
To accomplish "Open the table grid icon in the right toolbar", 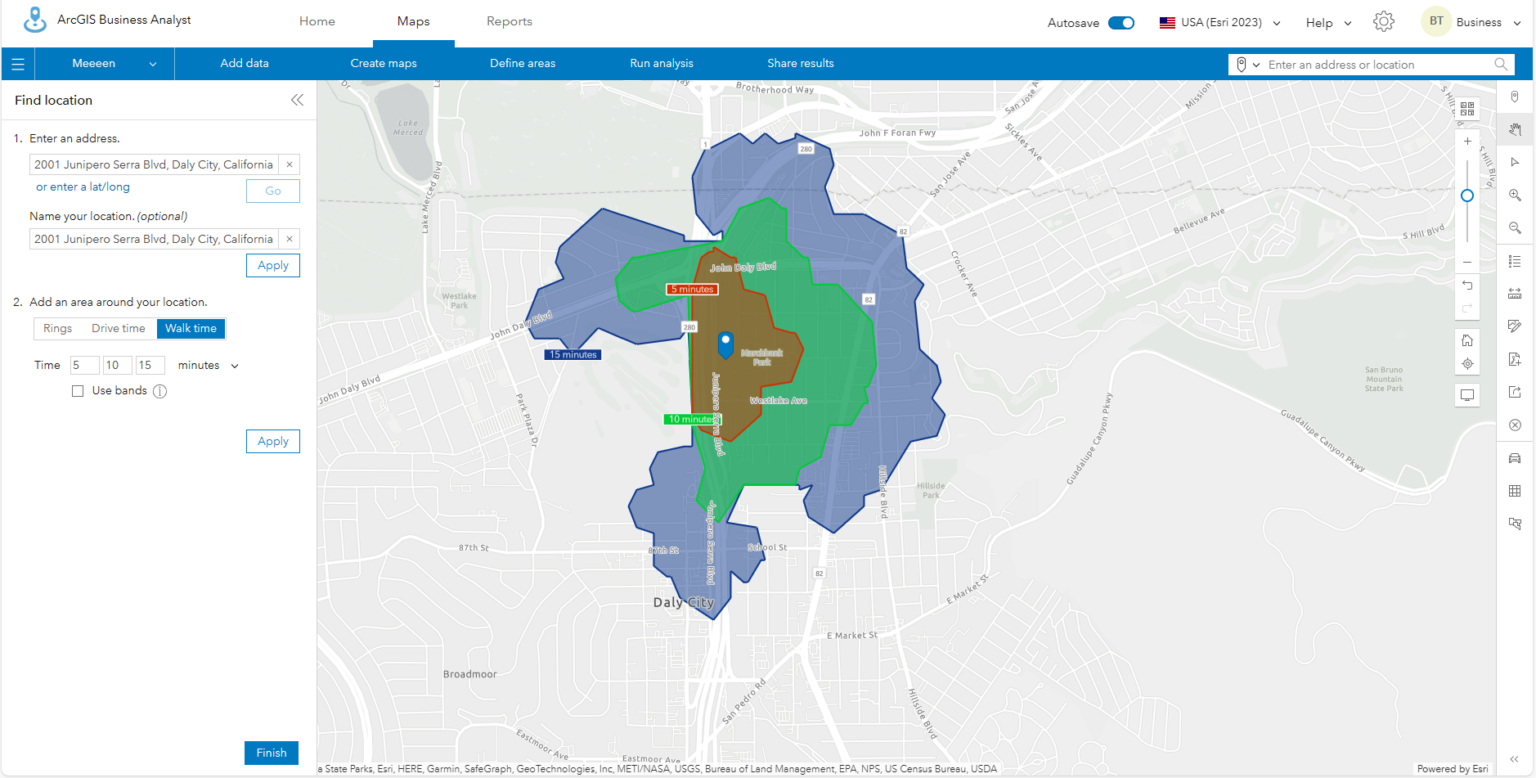I will (1515, 491).
